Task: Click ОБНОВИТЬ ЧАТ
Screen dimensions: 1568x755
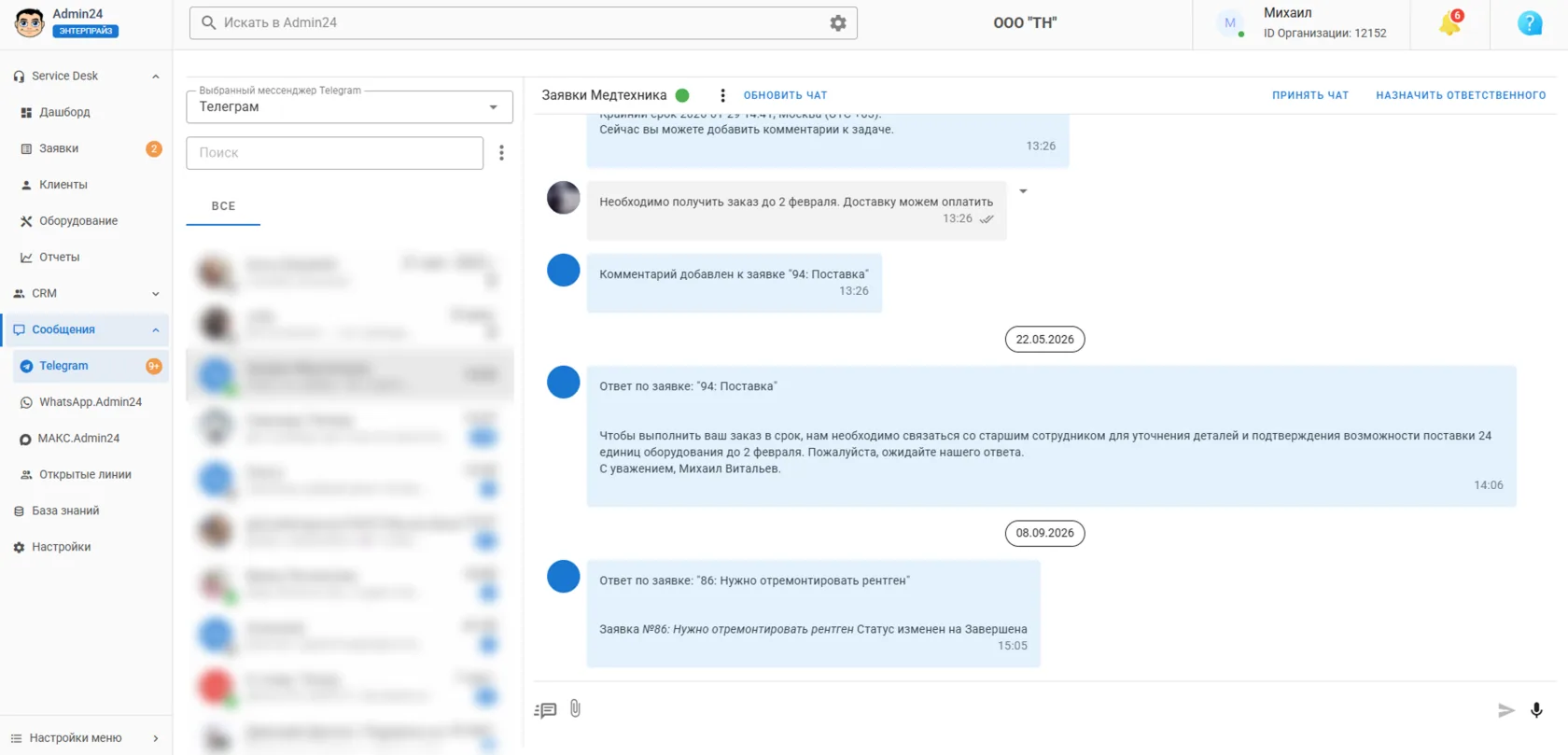Action: [785, 95]
